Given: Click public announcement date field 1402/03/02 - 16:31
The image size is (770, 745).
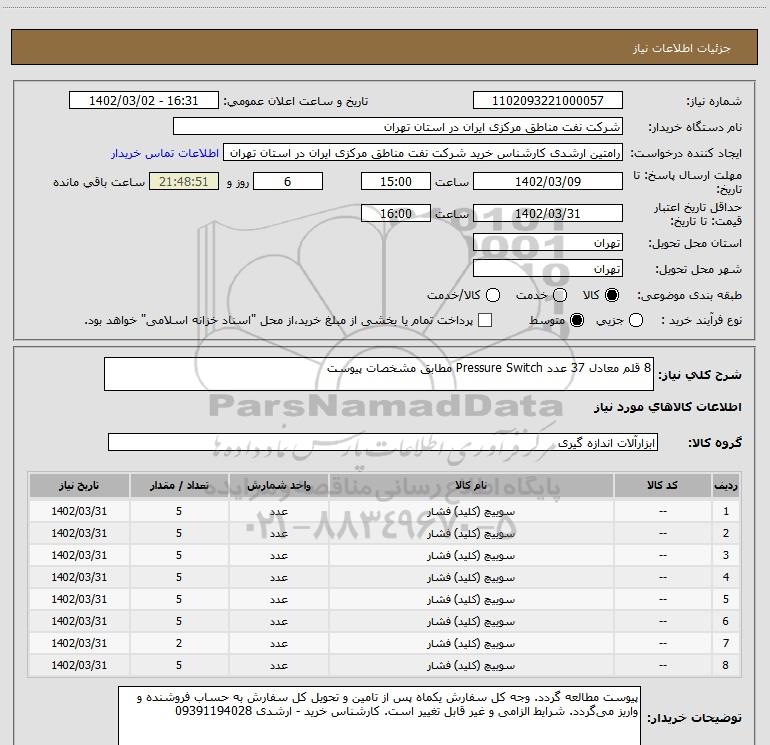Looking at the screenshot, I should [143, 101].
